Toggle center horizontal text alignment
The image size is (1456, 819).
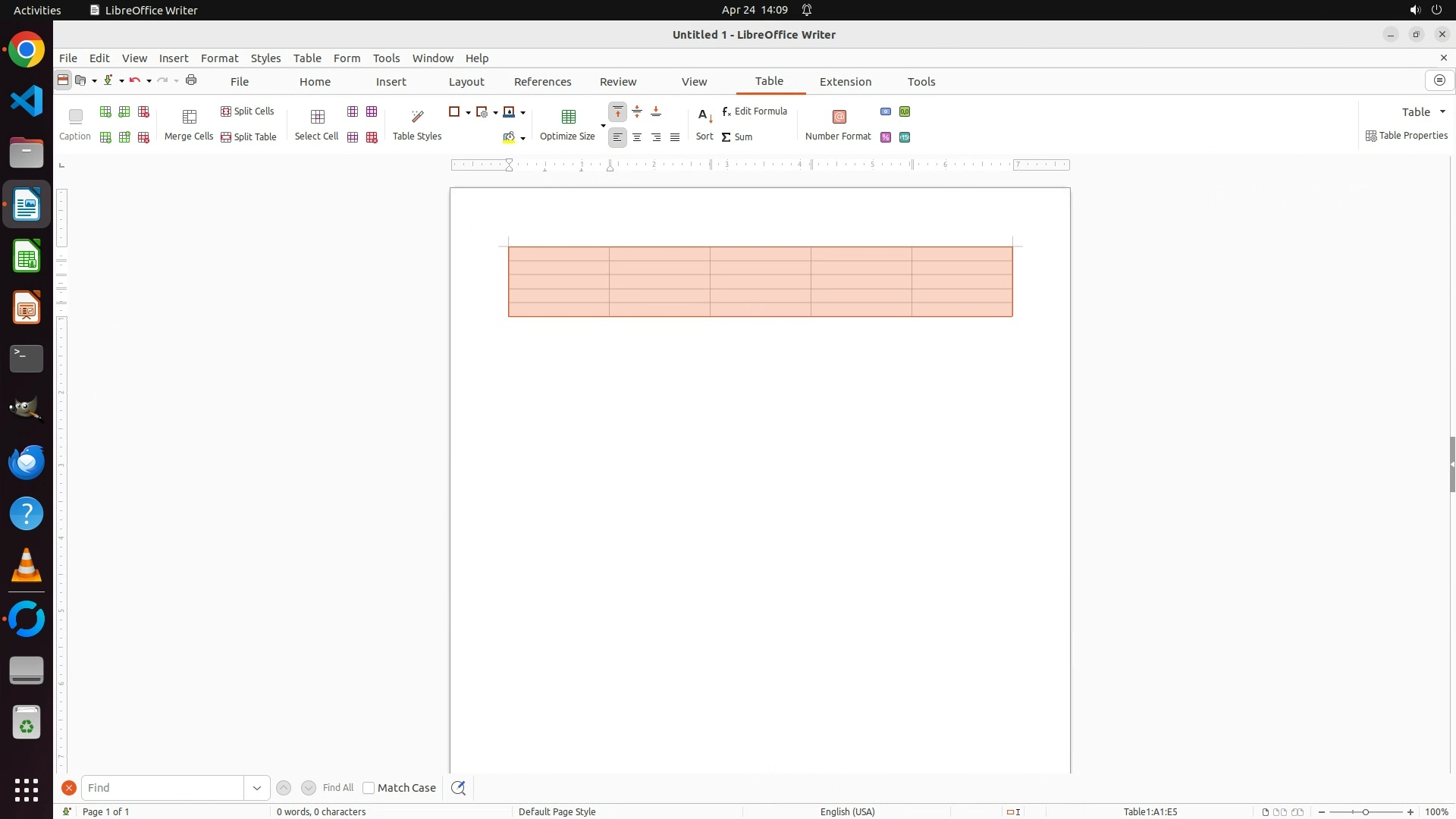(637, 137)
